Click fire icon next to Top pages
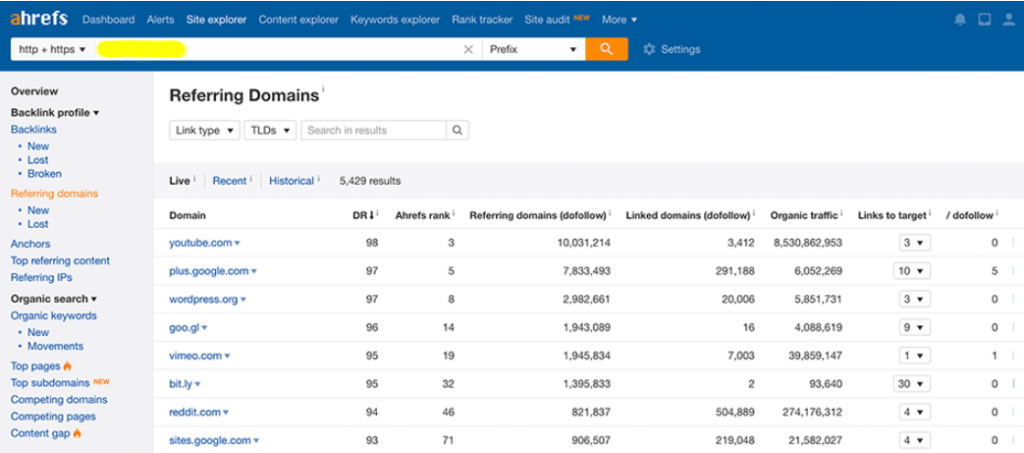Screen dimensions: 1024x453 (x=67, y=366)
